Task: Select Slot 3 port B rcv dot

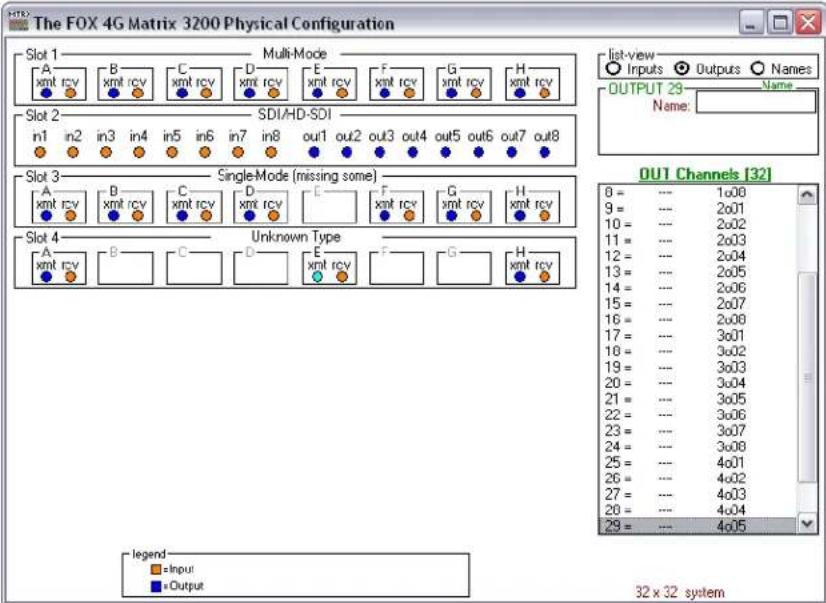Action: 137,215
